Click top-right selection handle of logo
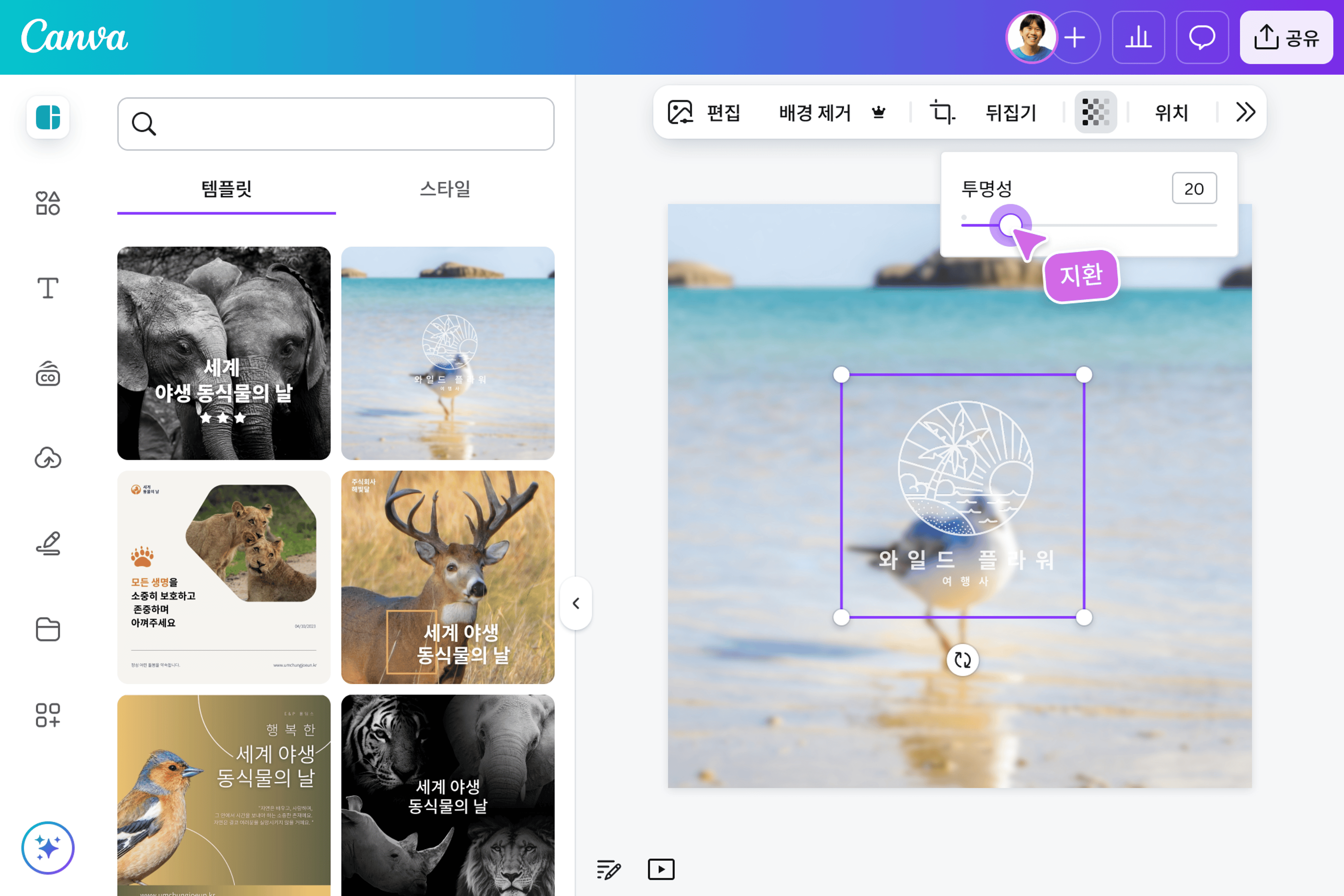The width and height of the screenshot is (1344, 896). coord(1084,375)
